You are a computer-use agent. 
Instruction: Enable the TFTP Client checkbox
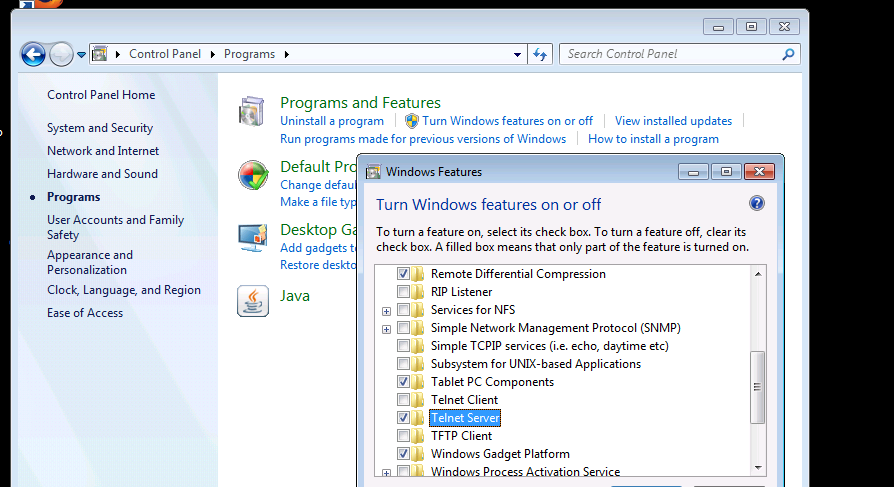(x=404, y=436)
